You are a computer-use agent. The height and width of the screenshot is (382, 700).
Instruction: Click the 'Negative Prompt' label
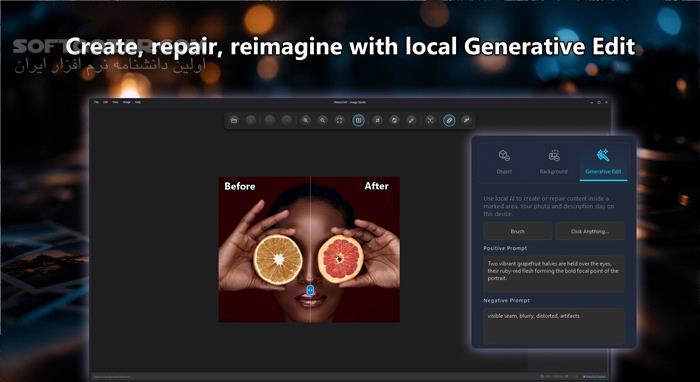point(507,300)
